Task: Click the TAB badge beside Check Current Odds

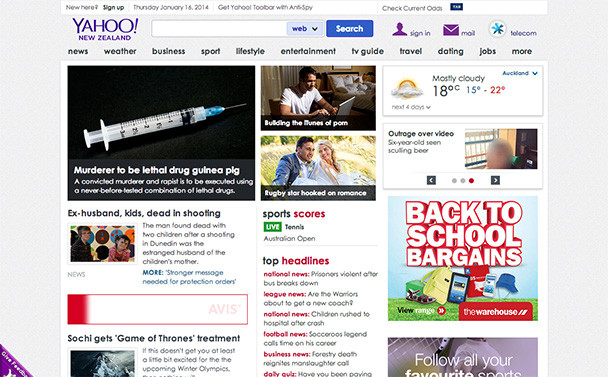Action: (x=456, y=7)
